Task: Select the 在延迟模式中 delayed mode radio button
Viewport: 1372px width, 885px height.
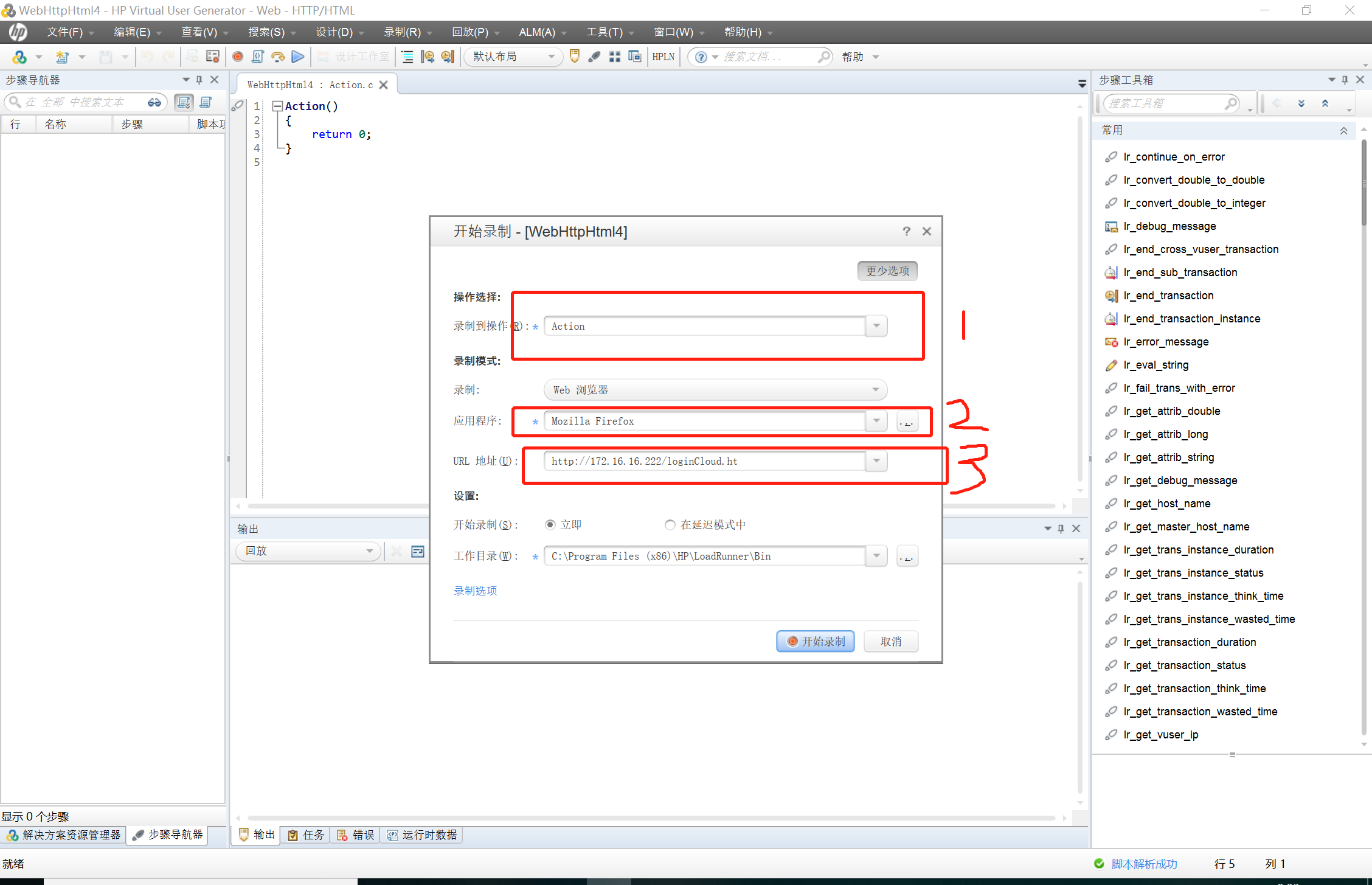Action: coord(670,524)
